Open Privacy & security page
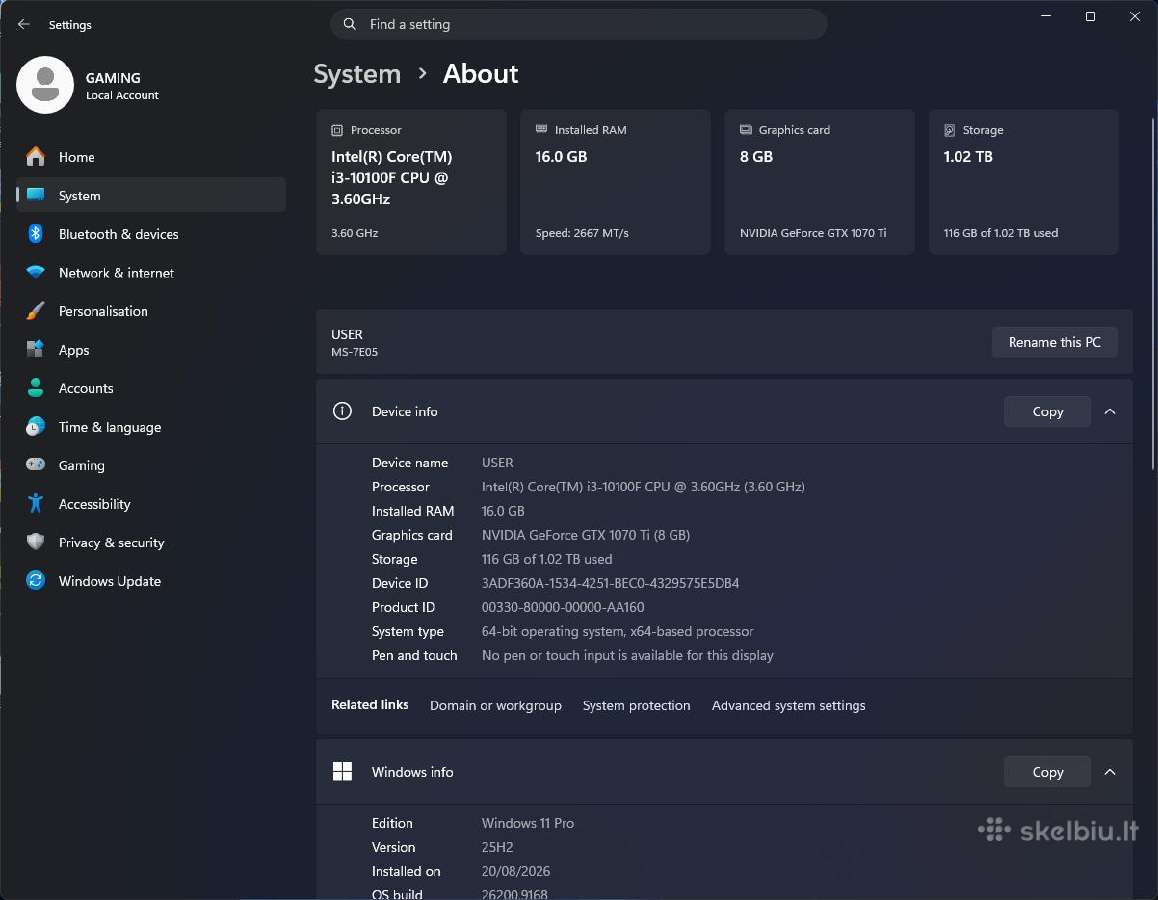1158x900 pixels. point(151,542)
